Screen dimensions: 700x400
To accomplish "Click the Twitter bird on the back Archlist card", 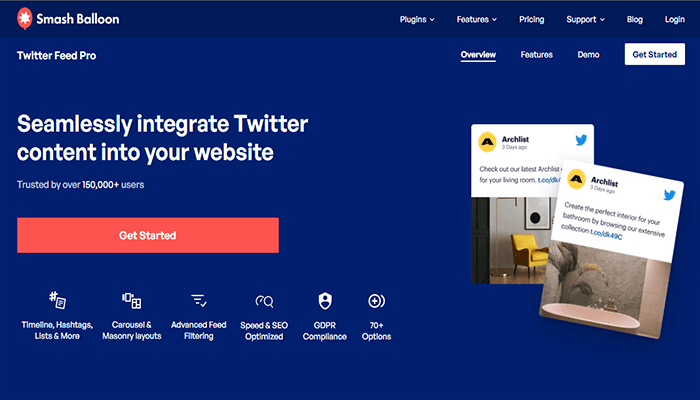I will [581, 140].
